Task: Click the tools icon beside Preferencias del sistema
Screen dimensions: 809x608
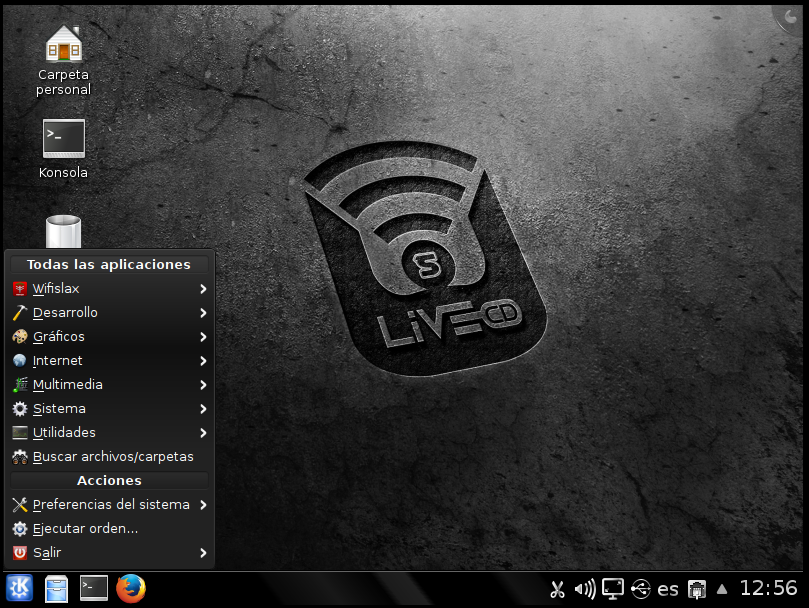Action: [20, 505]
